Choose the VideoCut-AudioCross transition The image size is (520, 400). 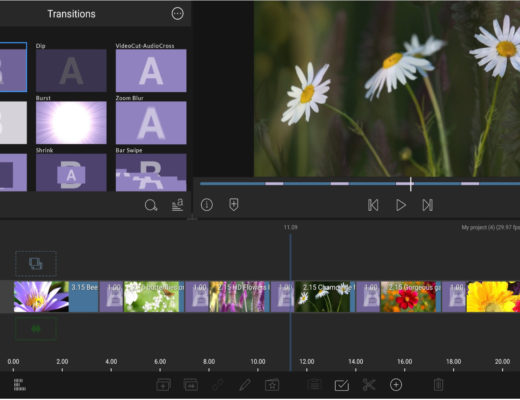pos(151,70)
